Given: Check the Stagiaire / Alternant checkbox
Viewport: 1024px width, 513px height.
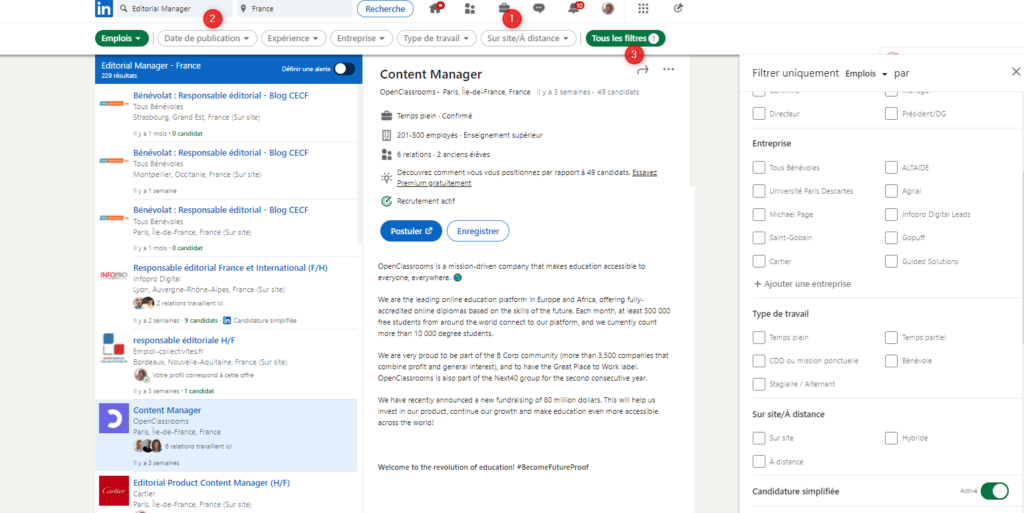Looking at the screenshot, I should pos(758,384).
